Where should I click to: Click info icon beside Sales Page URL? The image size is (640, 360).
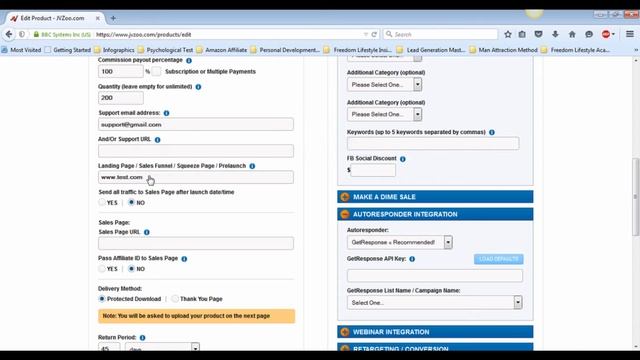pyautogui.click(x=147, y=232)
